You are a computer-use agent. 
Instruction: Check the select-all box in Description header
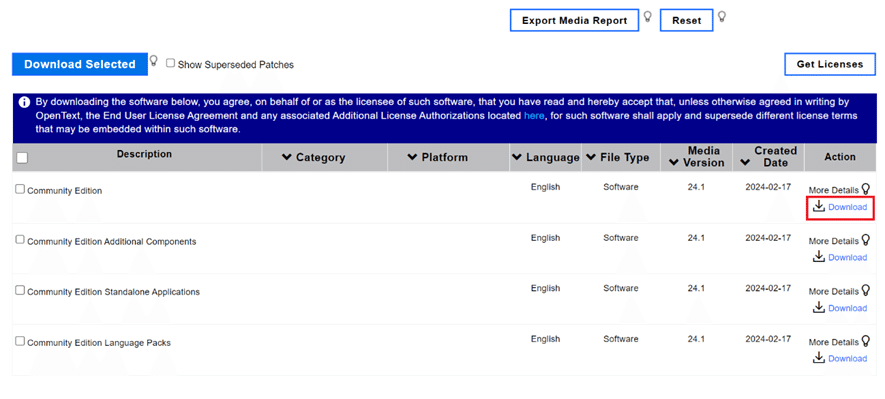[x=22, y=158]
